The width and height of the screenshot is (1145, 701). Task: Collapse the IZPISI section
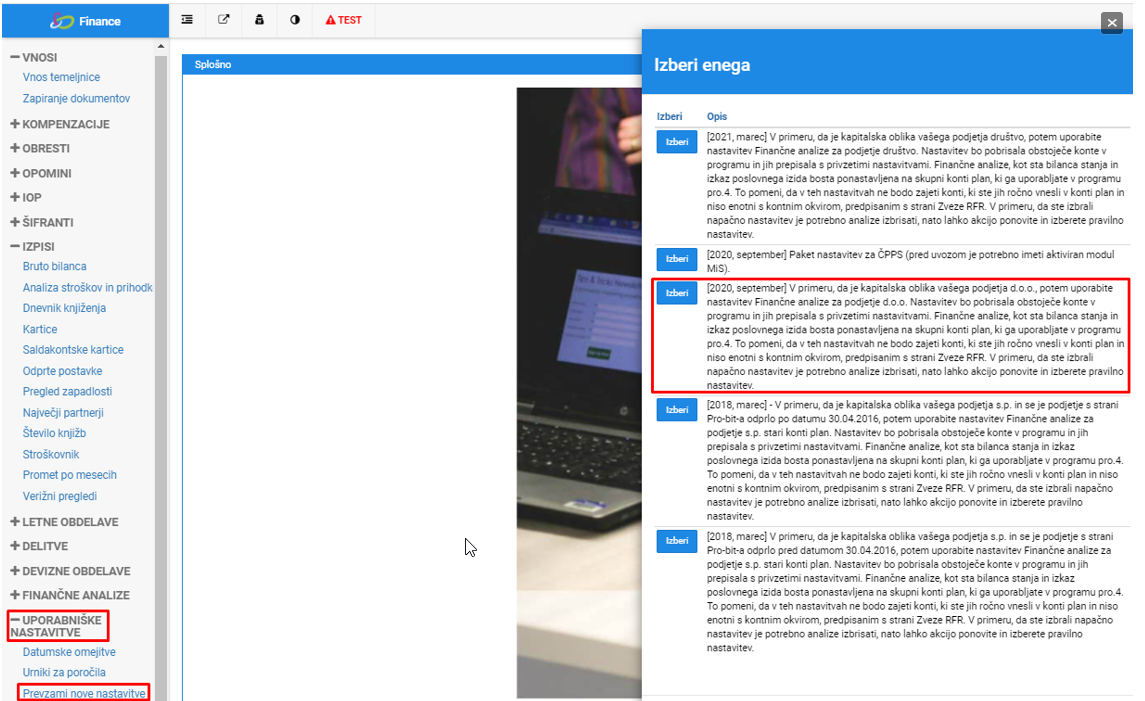pyautogui.click(x=32, y=246)
